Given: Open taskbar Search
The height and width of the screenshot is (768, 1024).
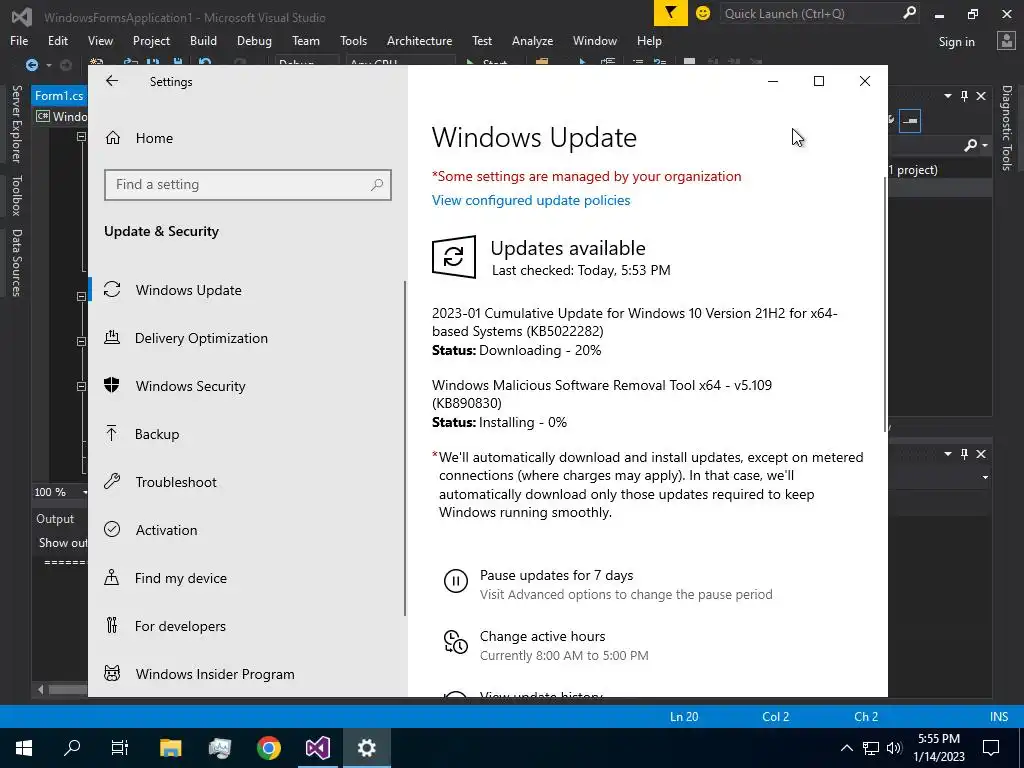Looking at the screenshot, I should [72, 748].
